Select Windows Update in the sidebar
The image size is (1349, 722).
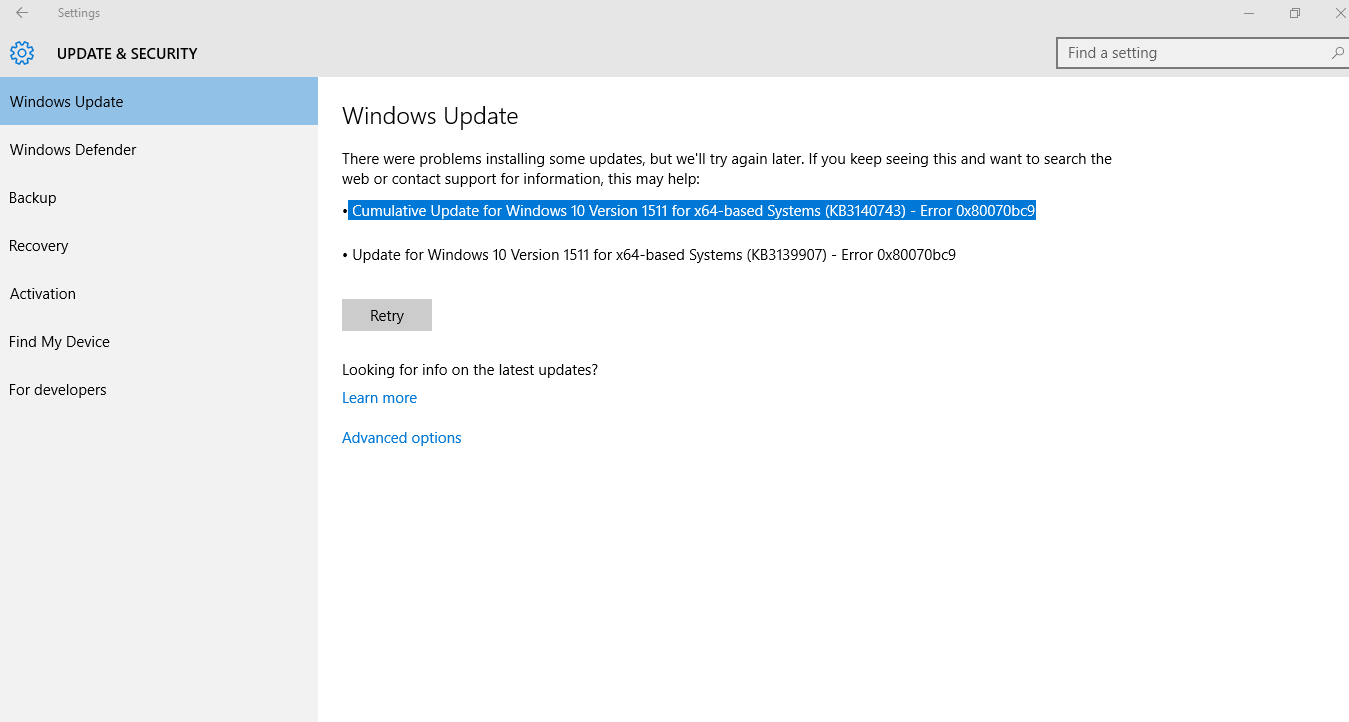159,101
